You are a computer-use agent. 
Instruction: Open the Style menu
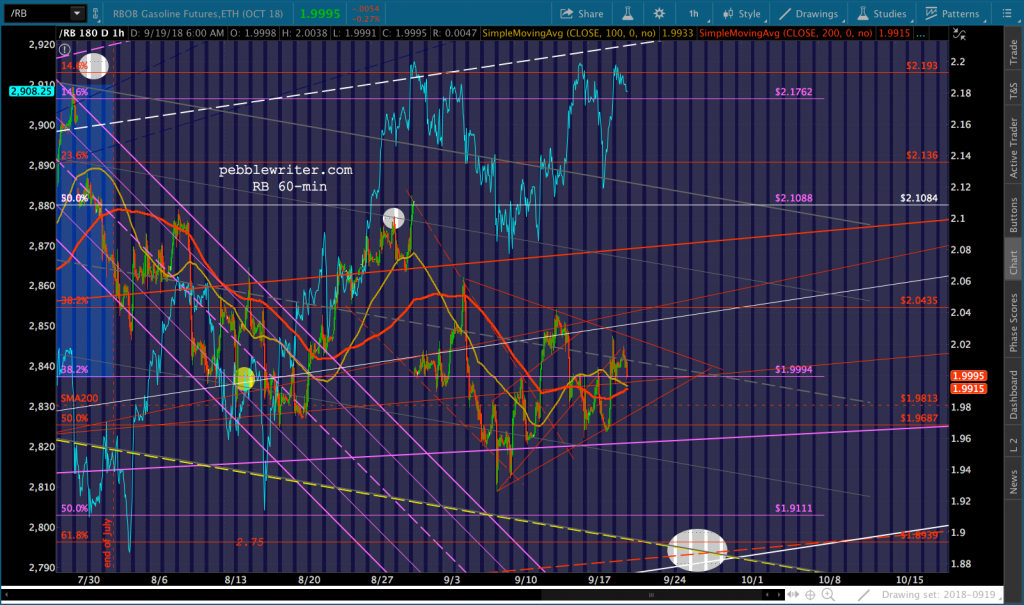[741, 14]
